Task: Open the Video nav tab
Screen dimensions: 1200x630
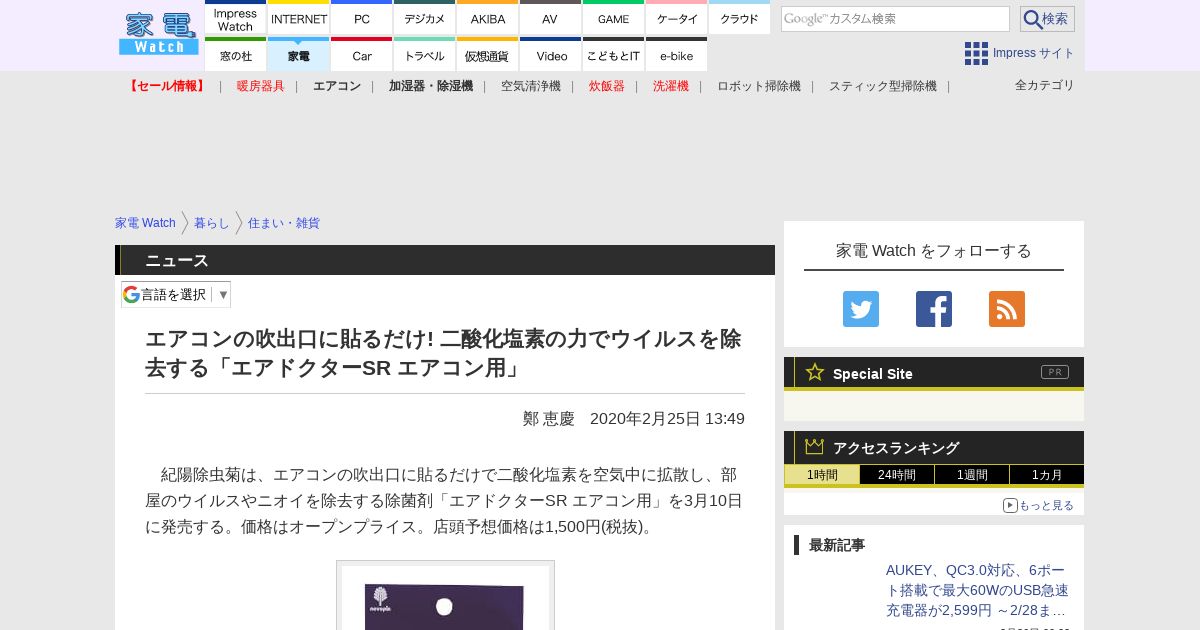Action: coord(551,54)
